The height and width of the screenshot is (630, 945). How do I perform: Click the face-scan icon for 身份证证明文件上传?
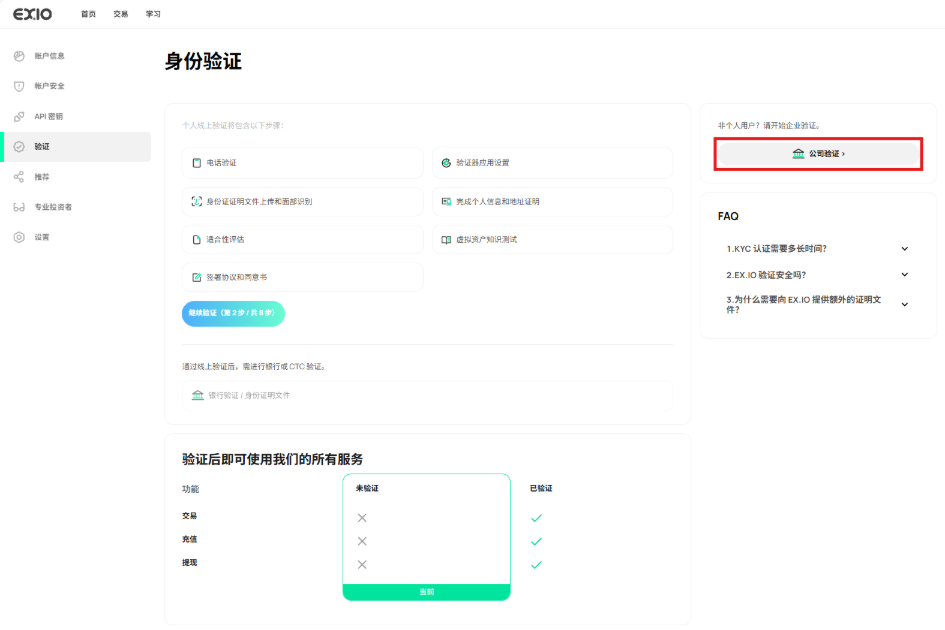(197, 201)
